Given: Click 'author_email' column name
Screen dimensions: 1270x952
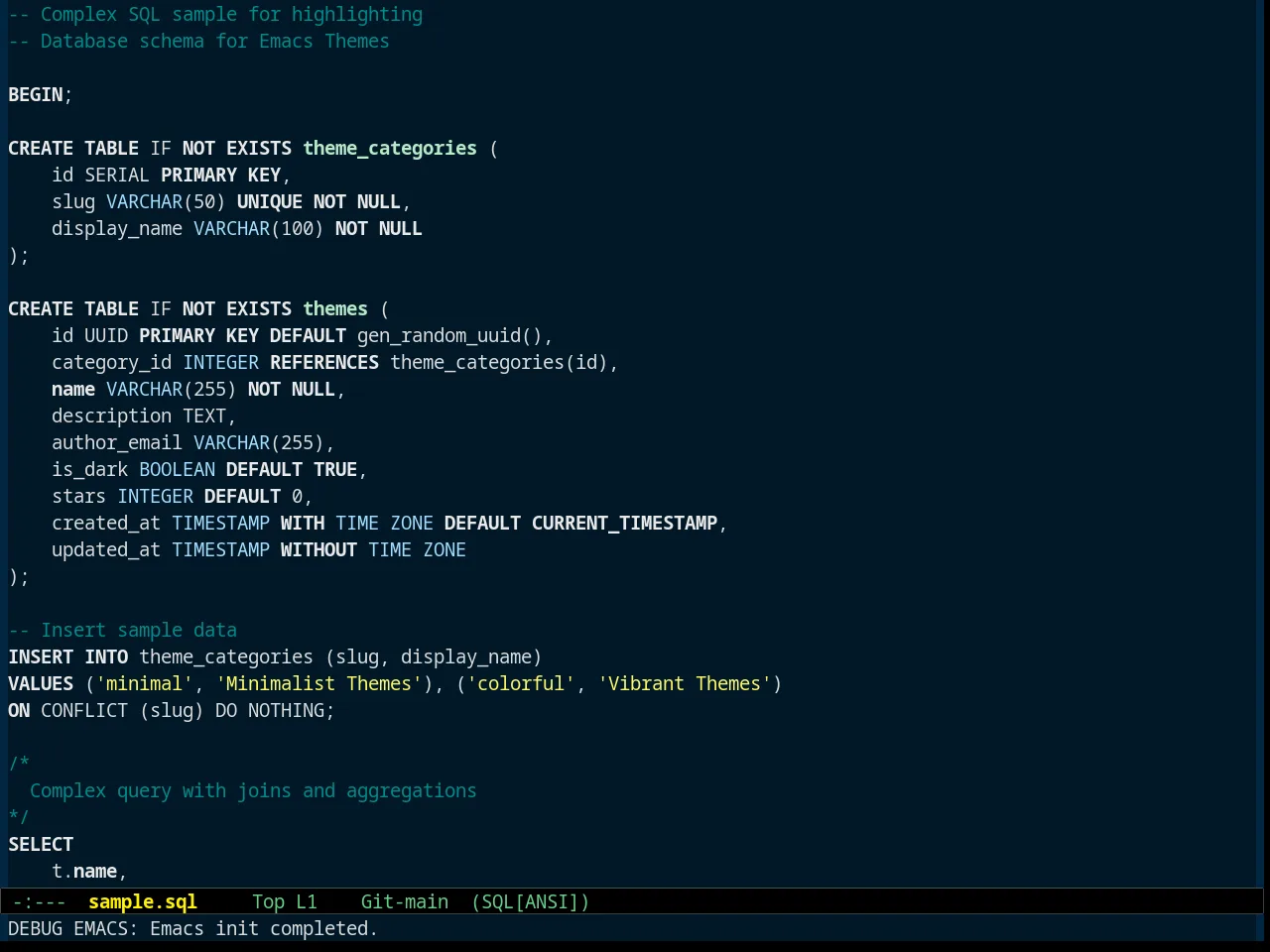Looking at the screenshot, I should click(117, 442).
